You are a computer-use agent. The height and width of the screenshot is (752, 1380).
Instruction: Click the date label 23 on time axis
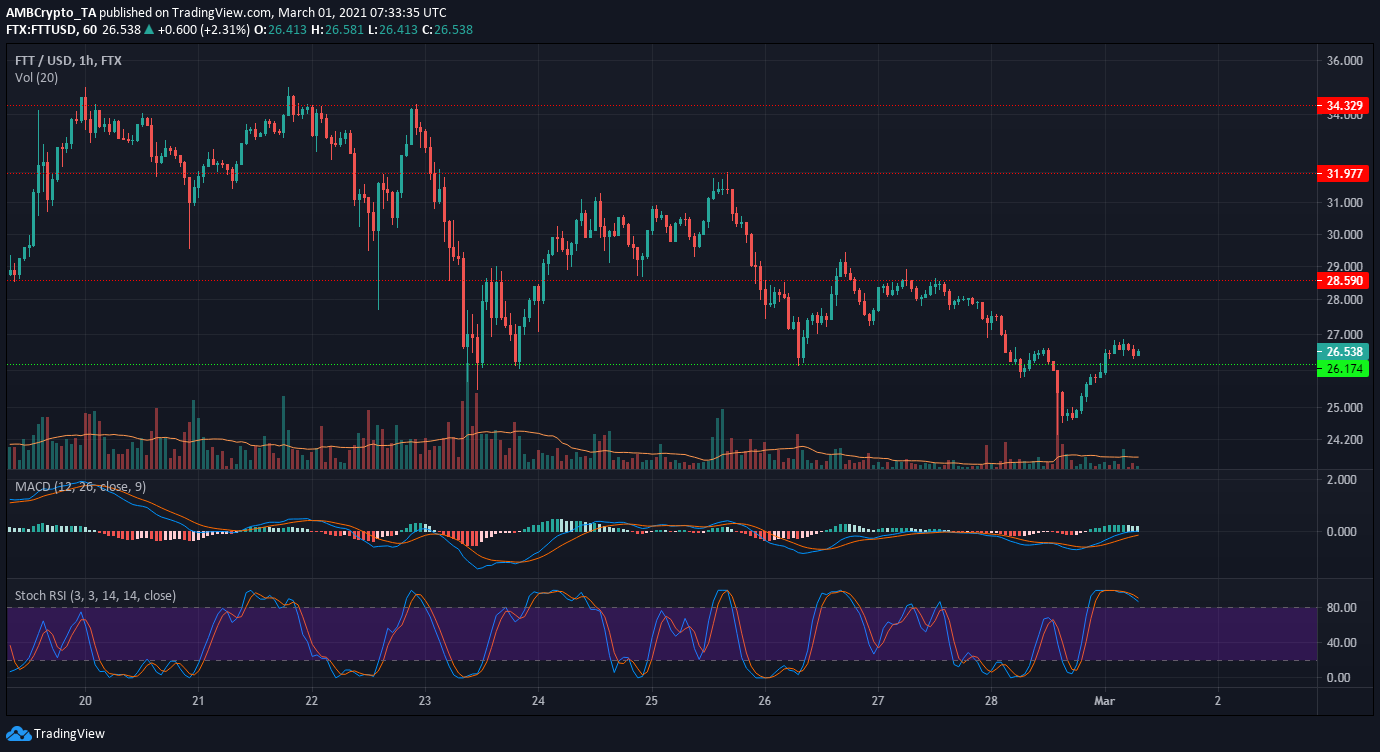(x=424, y=700)
